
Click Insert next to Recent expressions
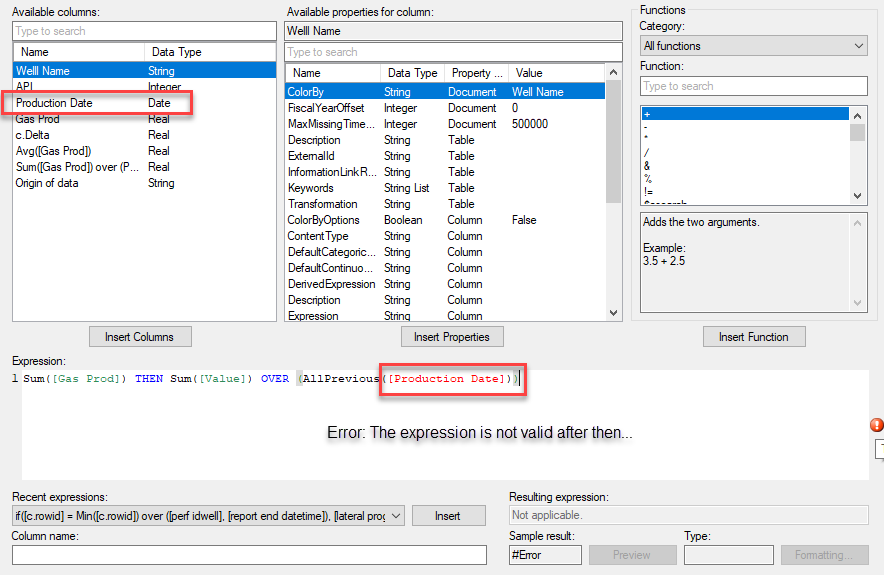448,516
